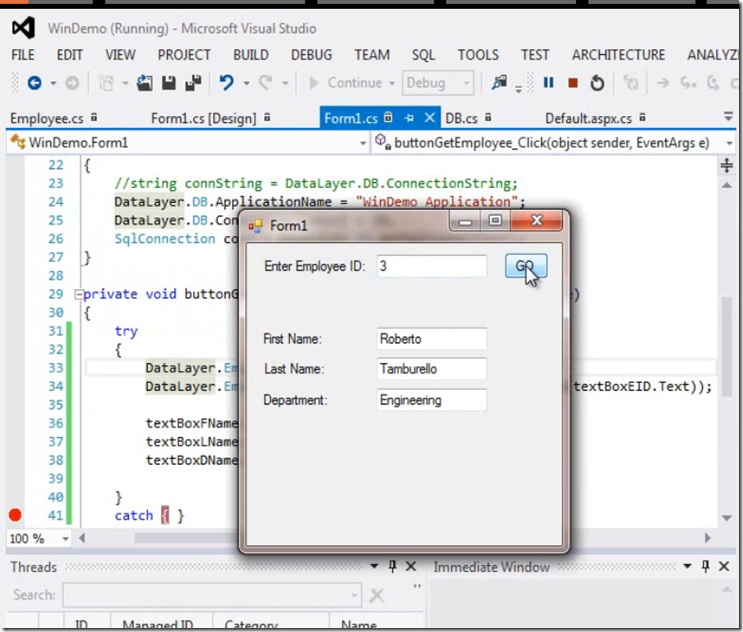Expand the Undo history dropdown arrow

pyautogui.click(x=246, y=83)
